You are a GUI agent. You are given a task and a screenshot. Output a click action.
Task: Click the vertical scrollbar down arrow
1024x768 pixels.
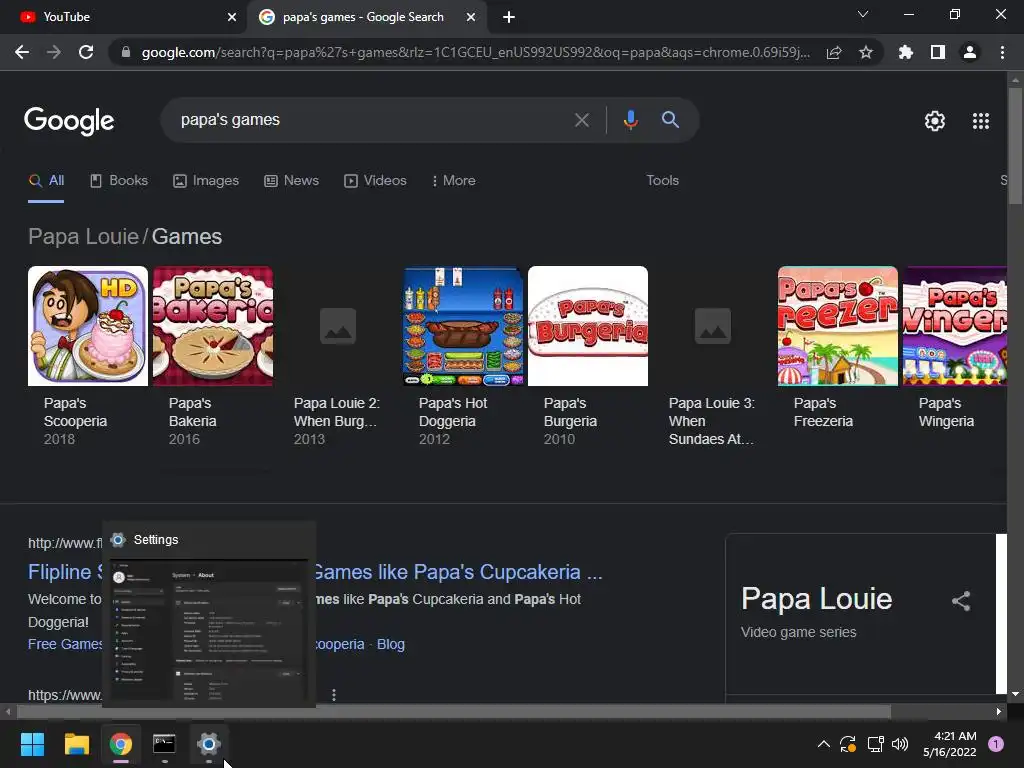(1015, 694)
